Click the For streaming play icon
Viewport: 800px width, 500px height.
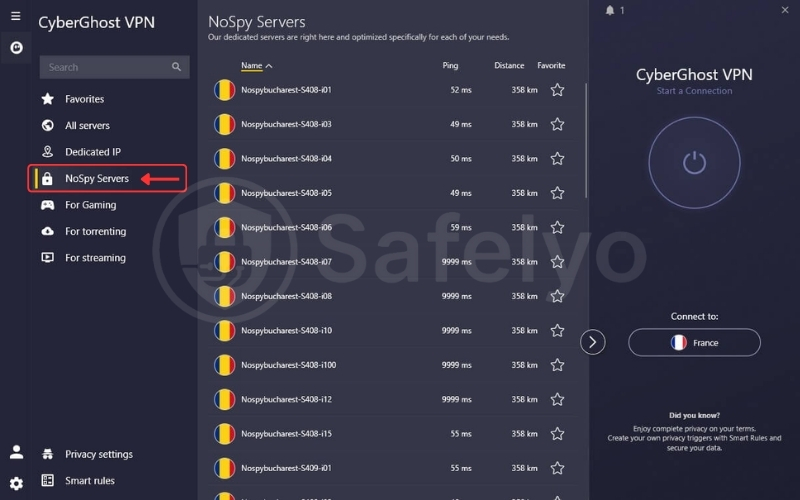click(47, 258)
